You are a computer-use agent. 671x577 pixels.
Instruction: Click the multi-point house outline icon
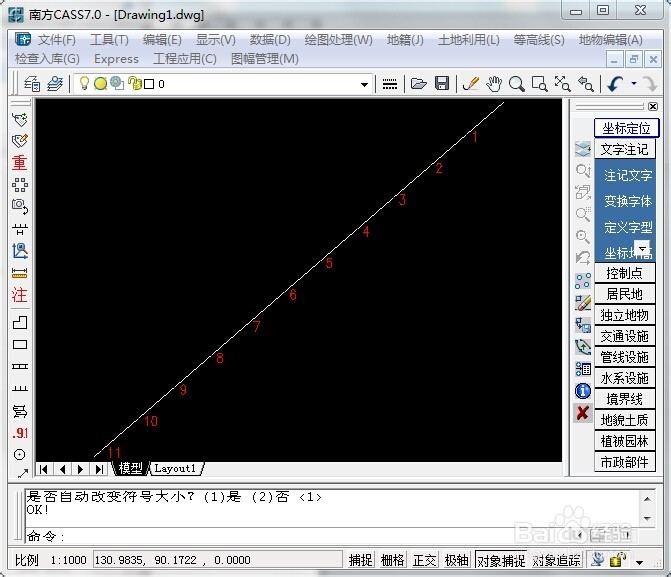pyautogui.click(x=20, y=322)
